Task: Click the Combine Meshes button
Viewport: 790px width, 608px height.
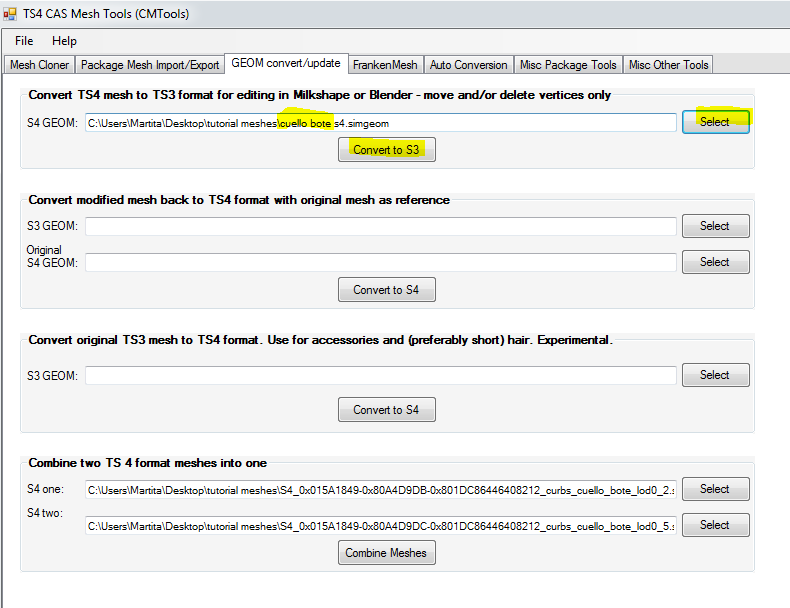Action: coord(386,553)
